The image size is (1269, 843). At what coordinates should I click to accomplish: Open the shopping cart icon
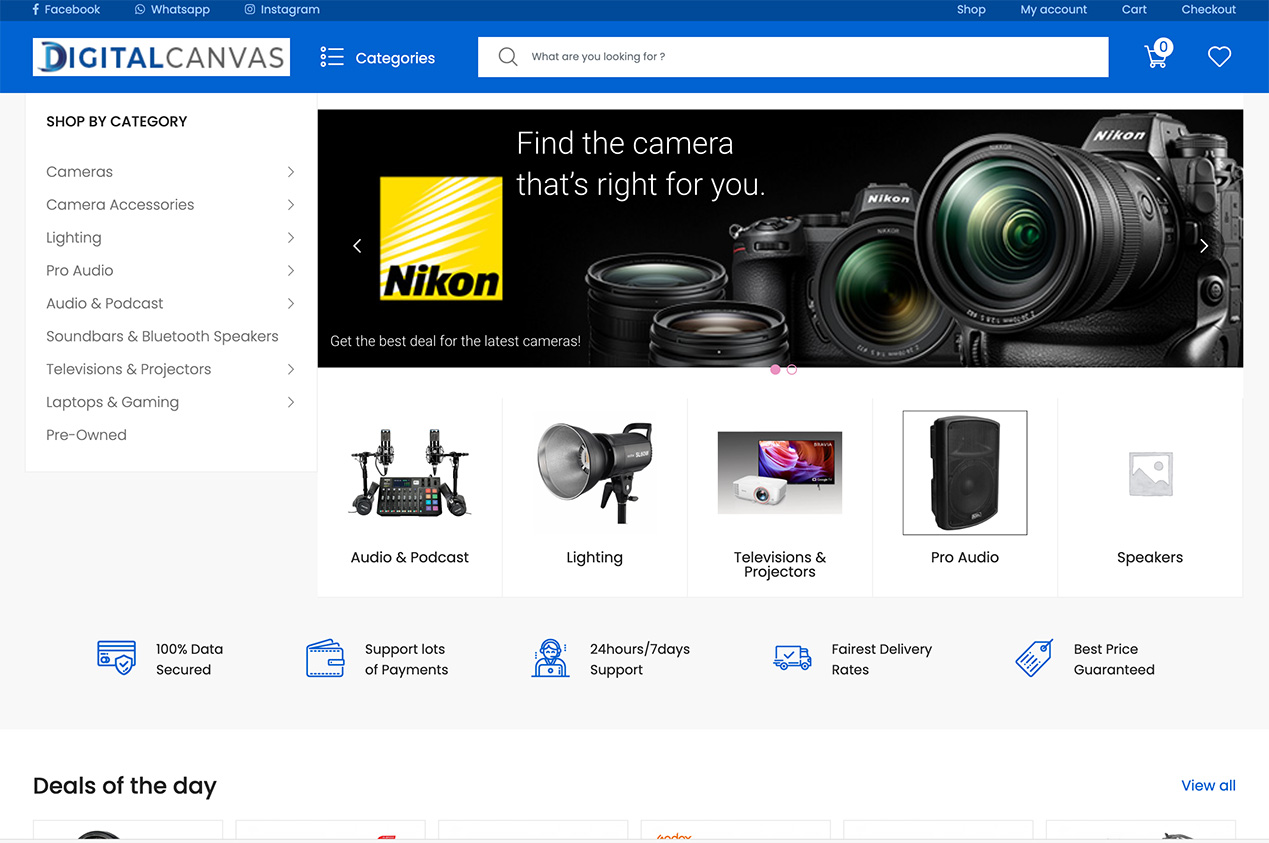(x=1157, y=56)
